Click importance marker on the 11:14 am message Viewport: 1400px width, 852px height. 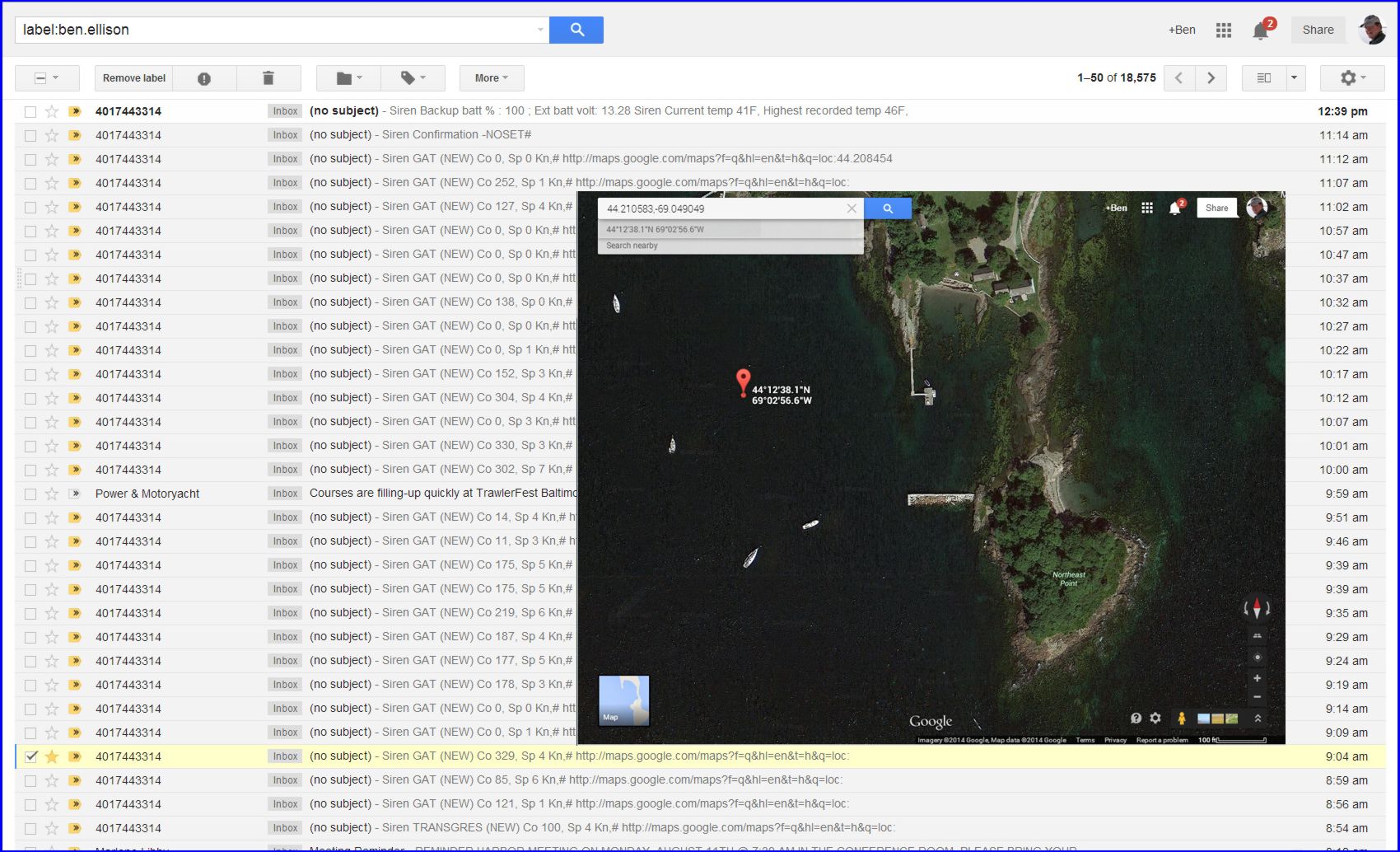tap(75, 135)
